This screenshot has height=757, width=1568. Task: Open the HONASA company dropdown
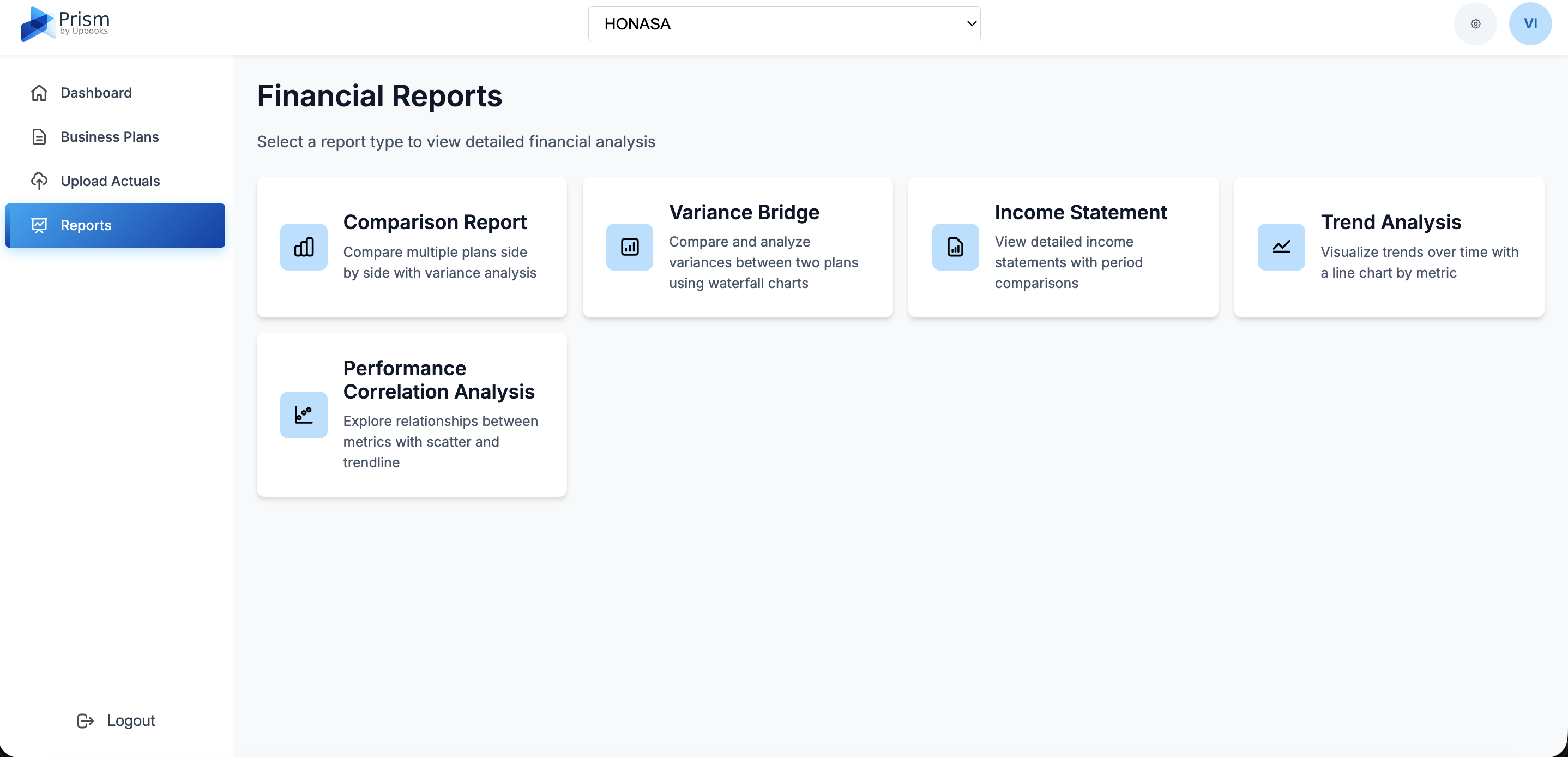pos(784,24)
